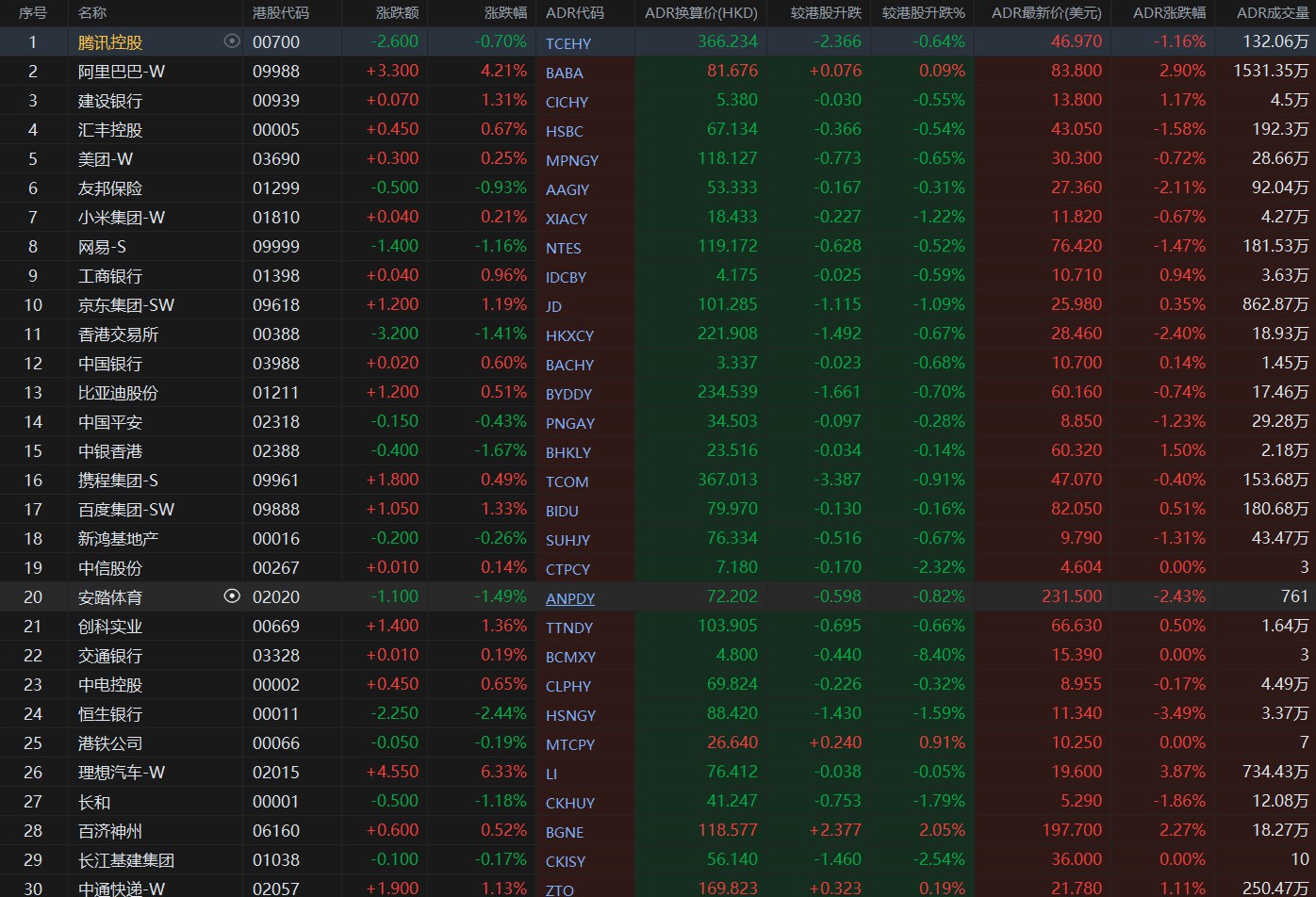Open the BABA ADR code
1316x897 pixels.
(564, 73)
